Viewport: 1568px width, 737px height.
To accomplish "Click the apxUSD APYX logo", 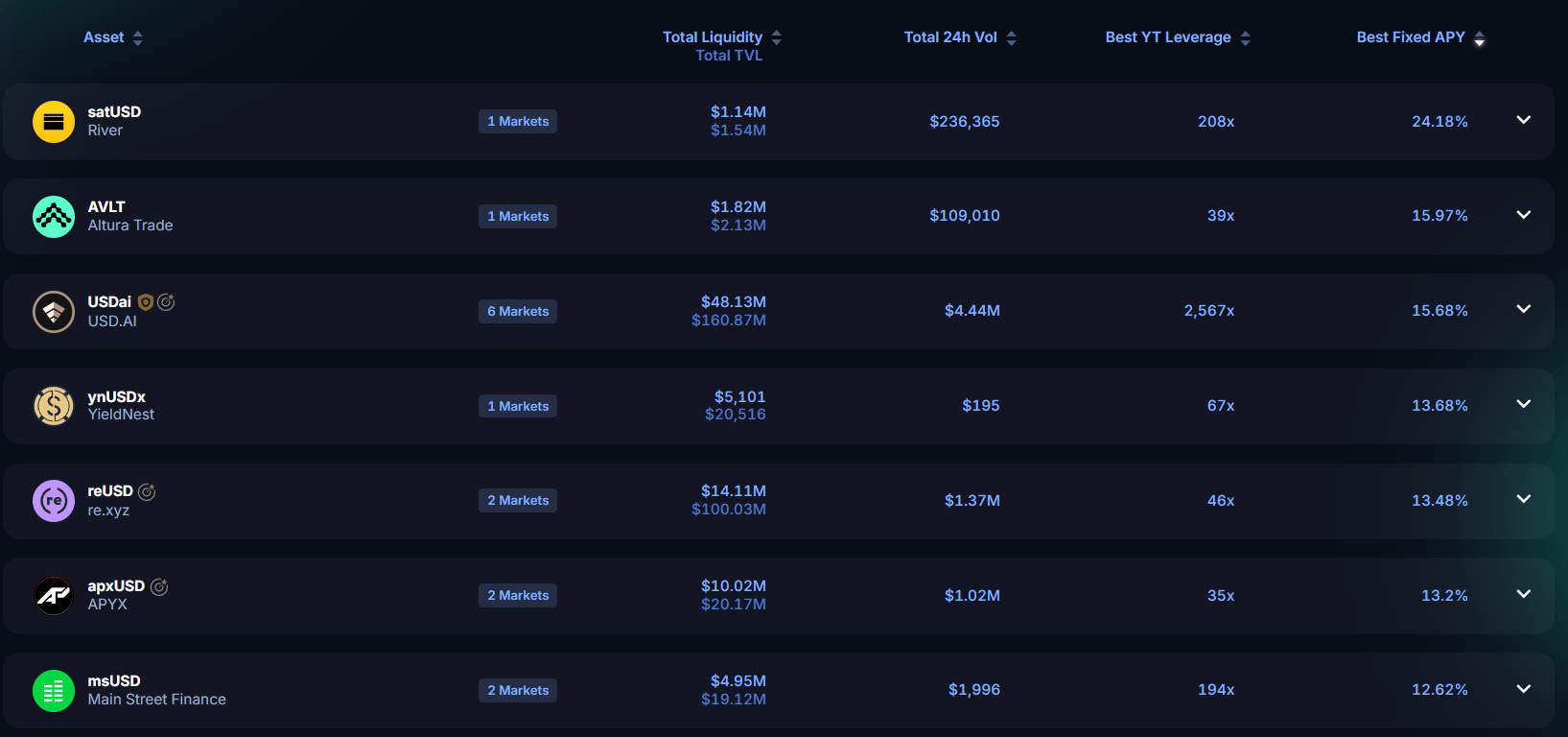I will coord(54,596).
